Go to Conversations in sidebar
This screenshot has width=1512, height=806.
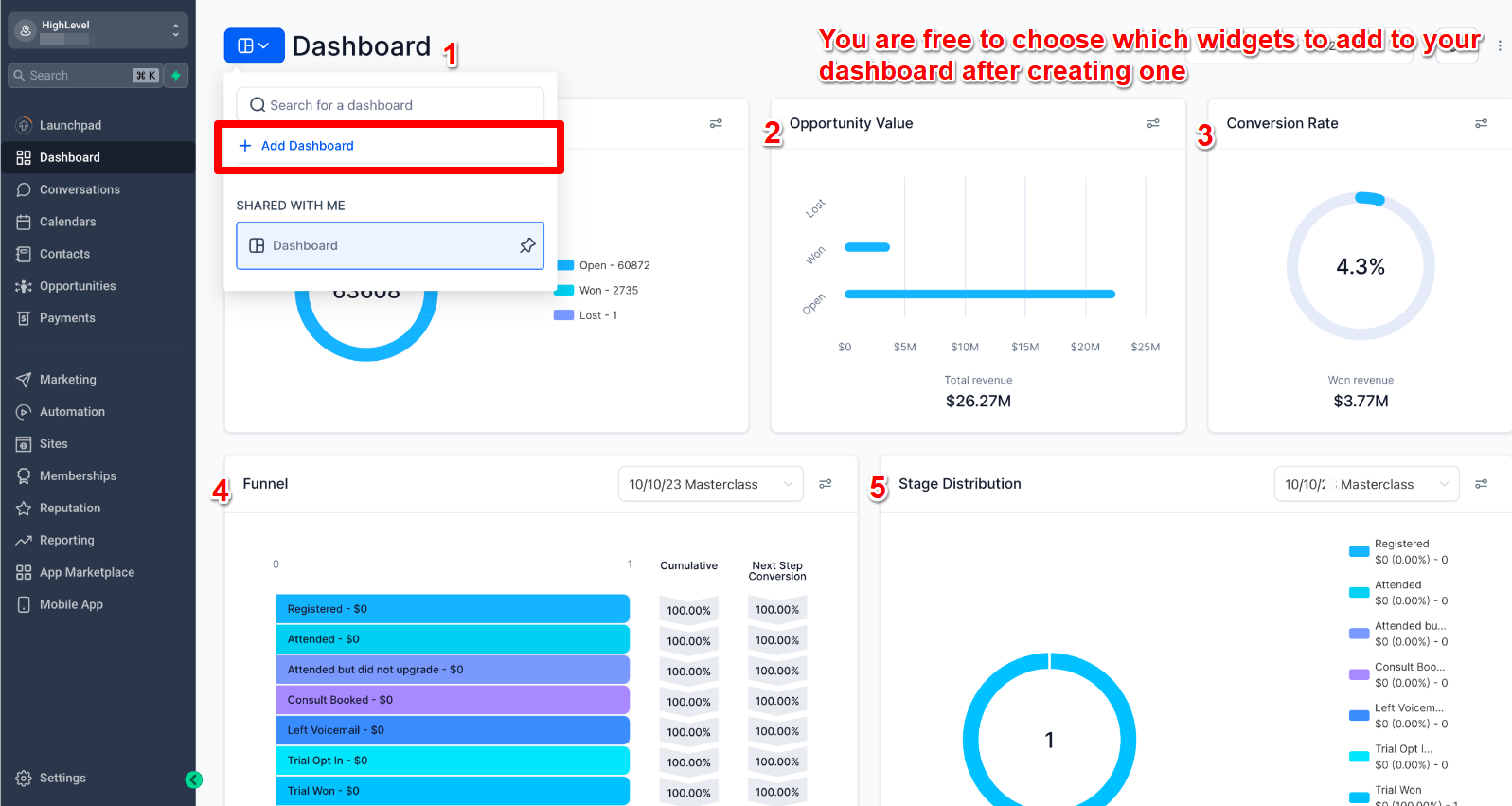click(x=80, y=189)
